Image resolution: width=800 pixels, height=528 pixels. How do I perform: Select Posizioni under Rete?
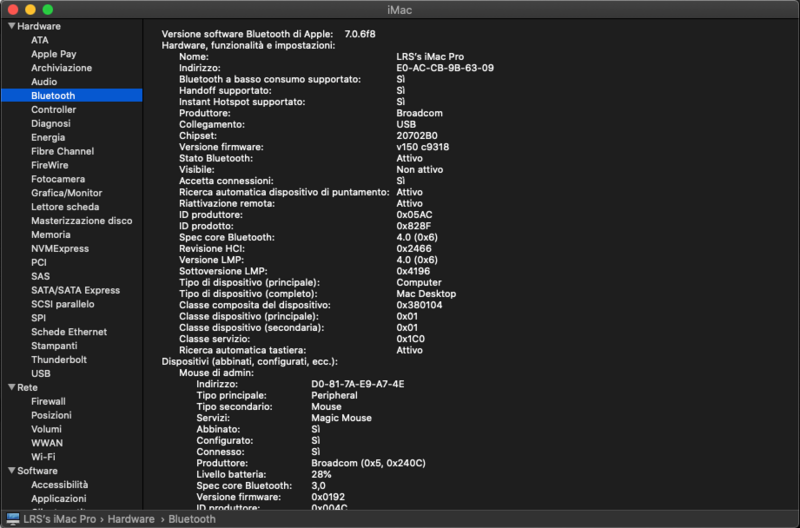(51, 415)
